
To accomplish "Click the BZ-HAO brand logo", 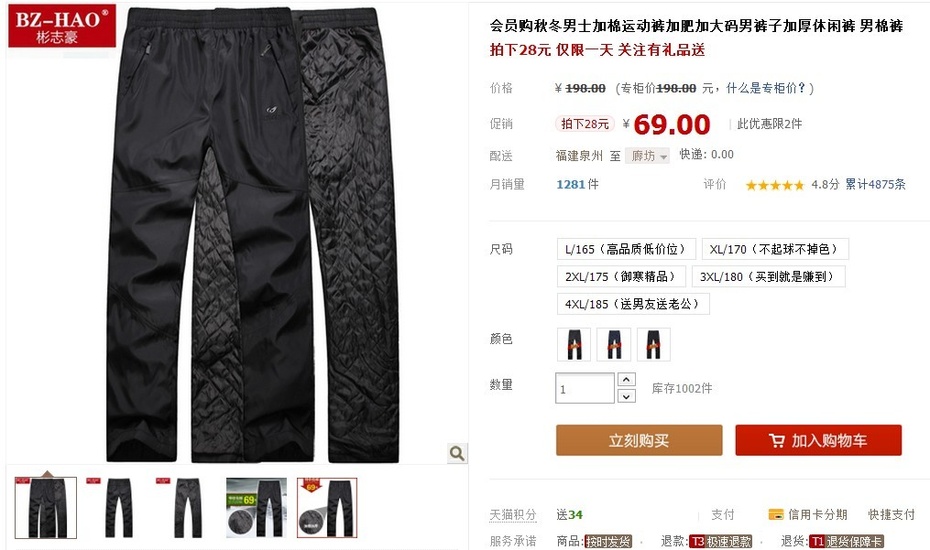I will pos(62,26).
